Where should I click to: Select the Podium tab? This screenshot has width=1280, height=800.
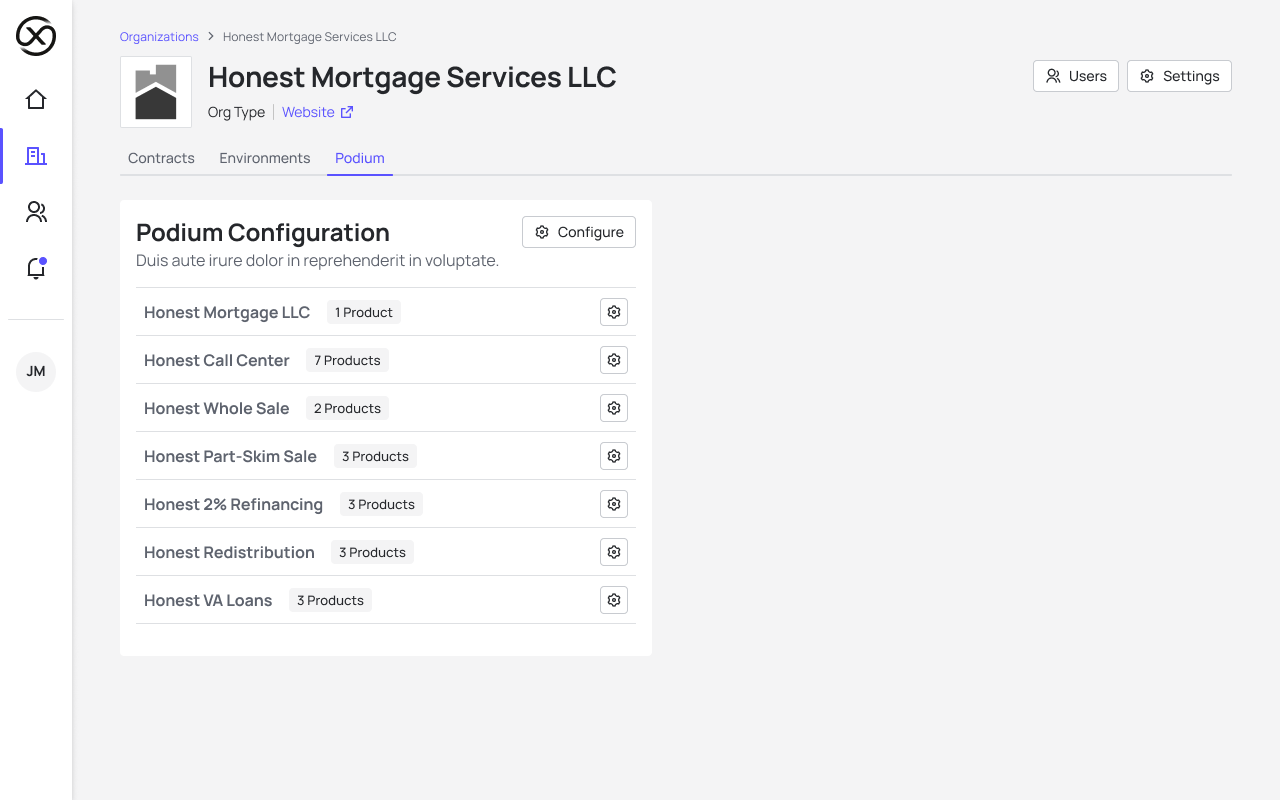360,158
